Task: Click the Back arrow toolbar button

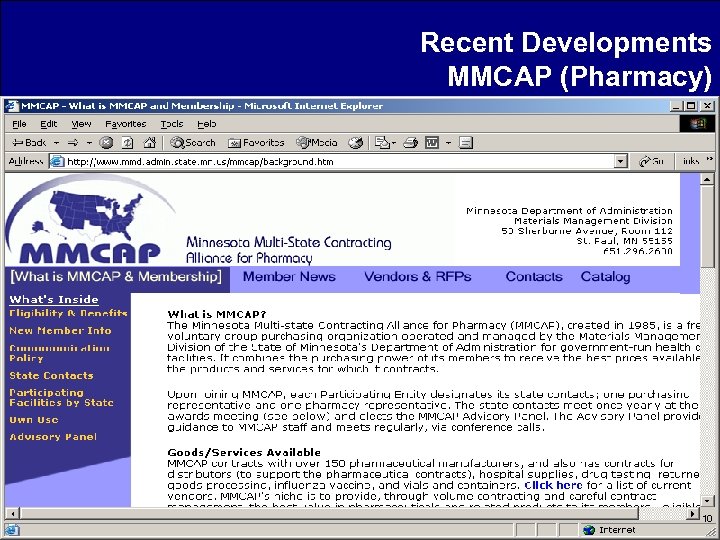Action: click(28, 143)
